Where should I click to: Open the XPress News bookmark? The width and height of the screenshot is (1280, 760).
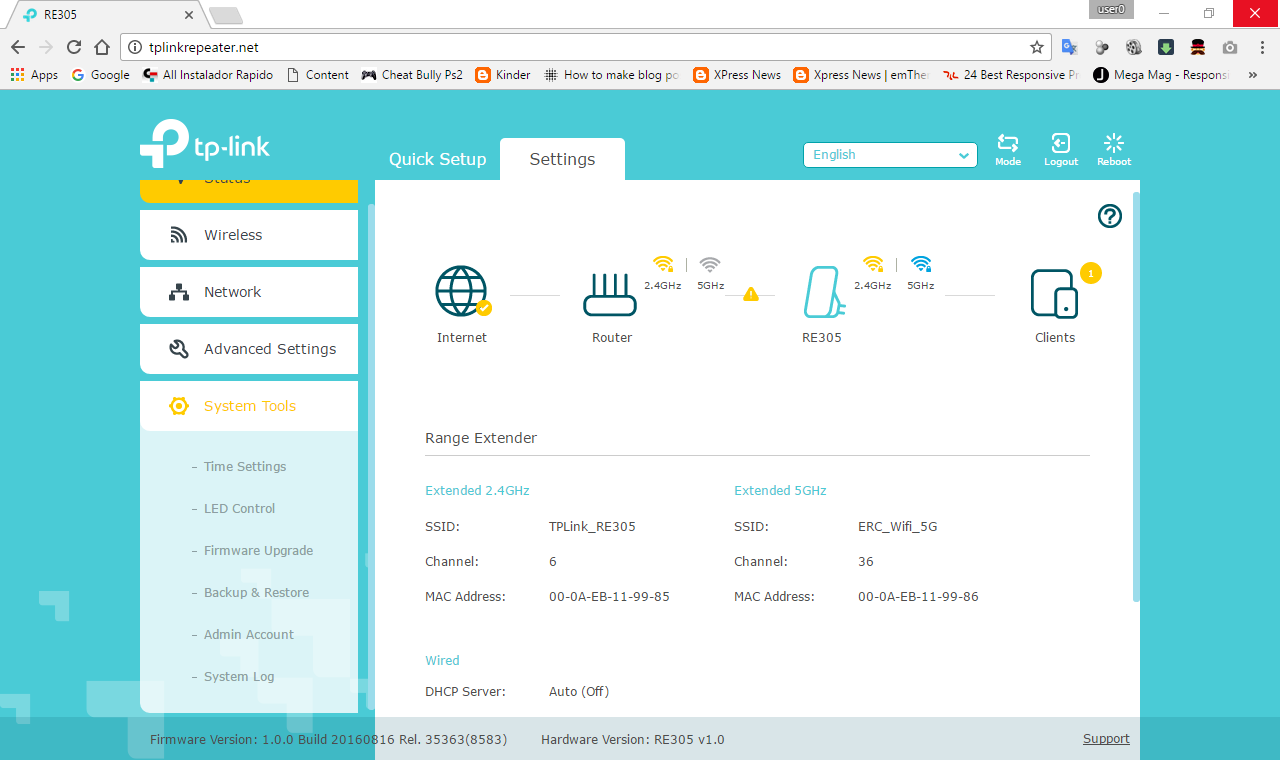tap(737, 75)
